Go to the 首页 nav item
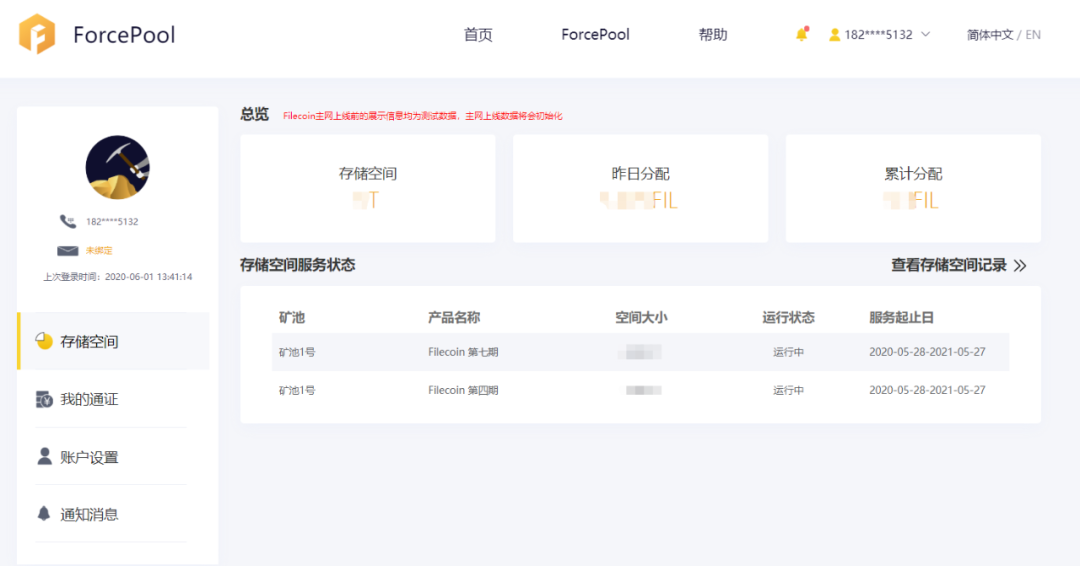 coord(478,34)
